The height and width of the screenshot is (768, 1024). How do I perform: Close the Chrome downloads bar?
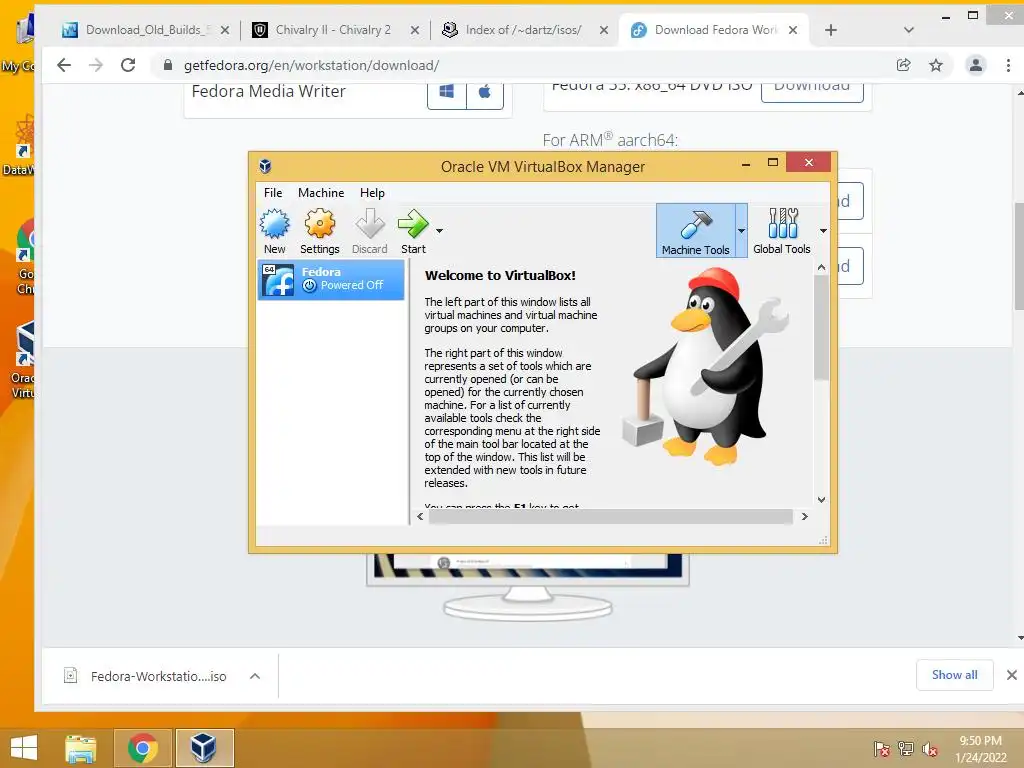point(1011,675)
